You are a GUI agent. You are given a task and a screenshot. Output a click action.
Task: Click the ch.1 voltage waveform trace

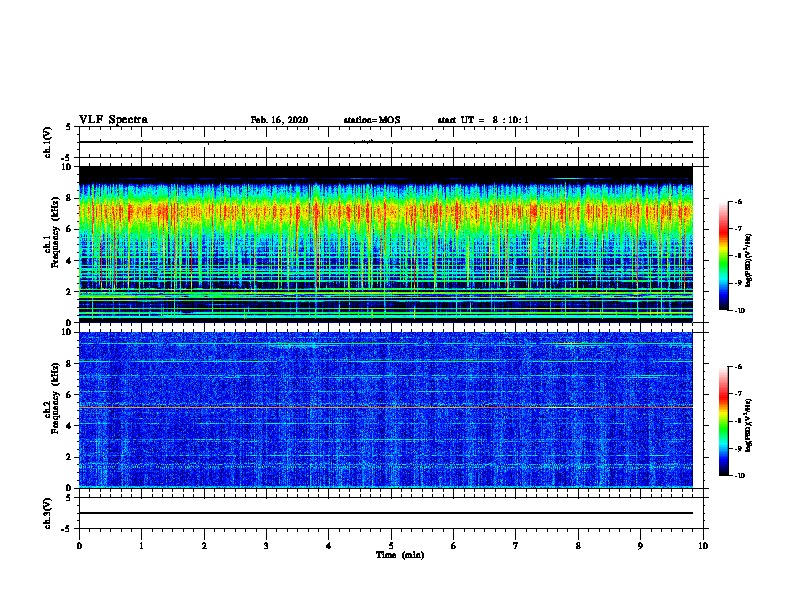click(x=386, y=142)
